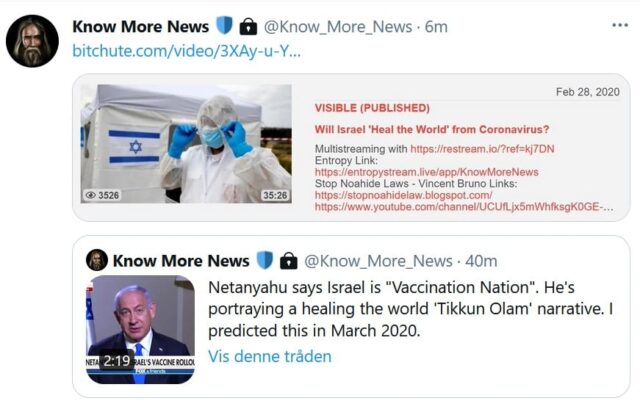Screen dimensions: 640x401
Task: Open the bitchute.com video link
Action: pos(187,51)
